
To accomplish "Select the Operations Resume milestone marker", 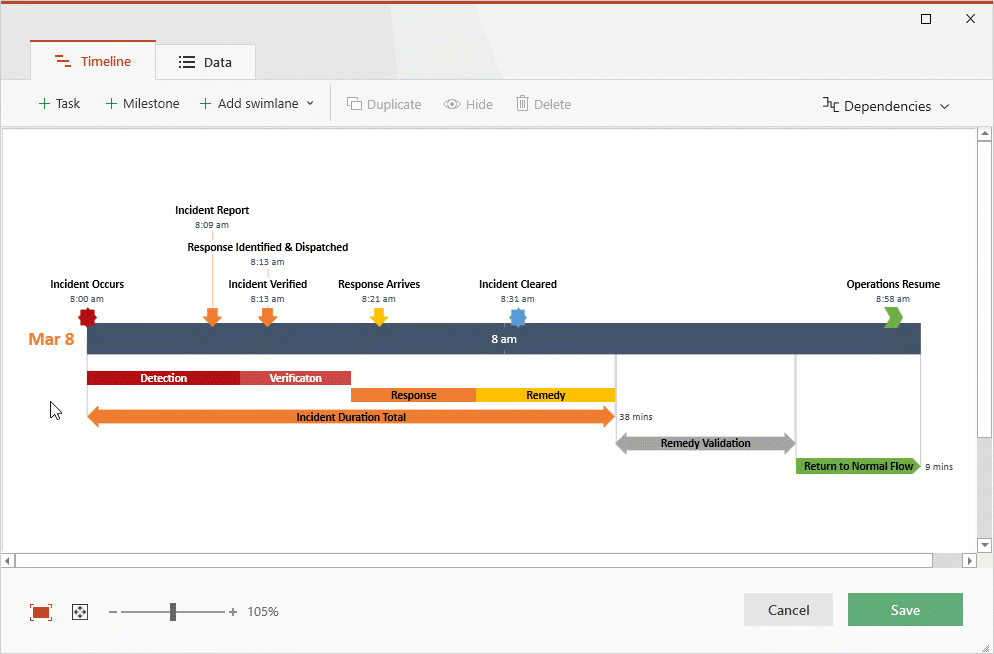I will click(893, 317).
